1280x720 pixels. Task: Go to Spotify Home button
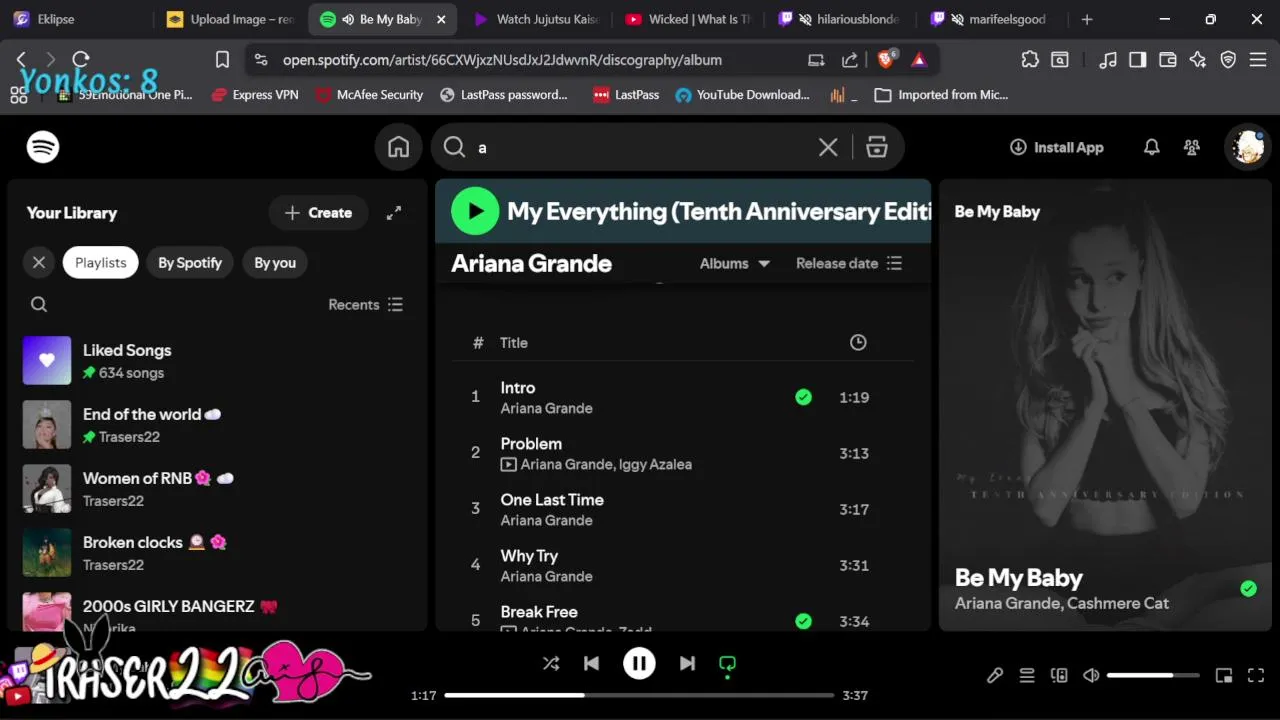click(x=399, y=147)
